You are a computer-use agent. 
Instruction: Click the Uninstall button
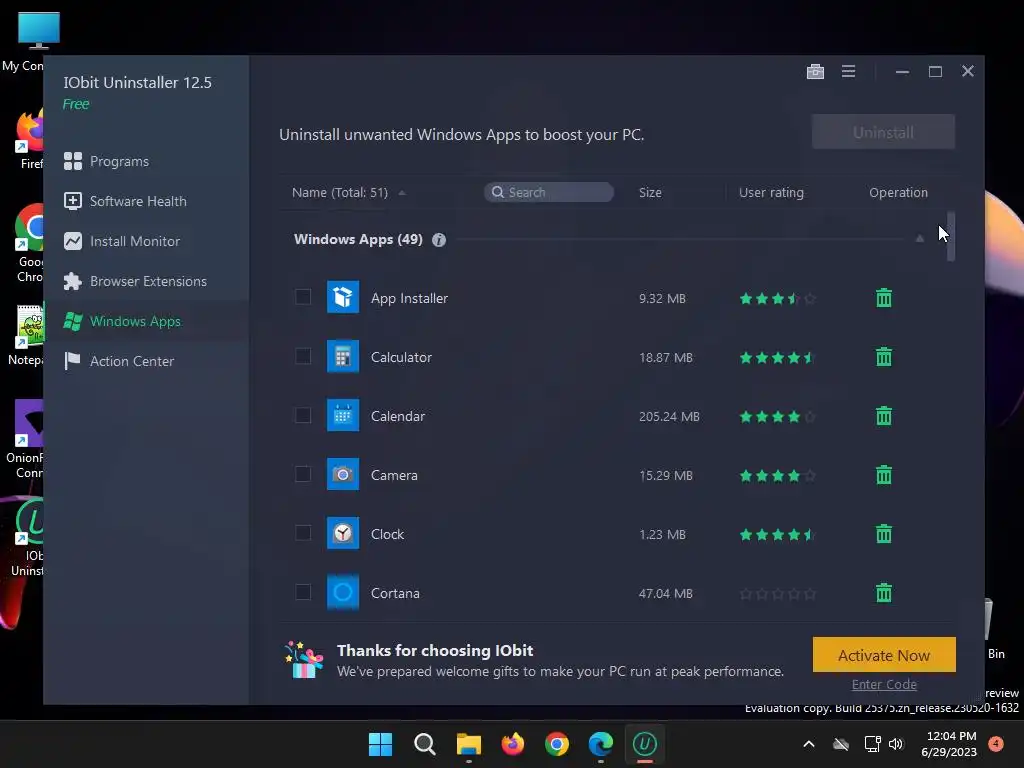point(884,133)
